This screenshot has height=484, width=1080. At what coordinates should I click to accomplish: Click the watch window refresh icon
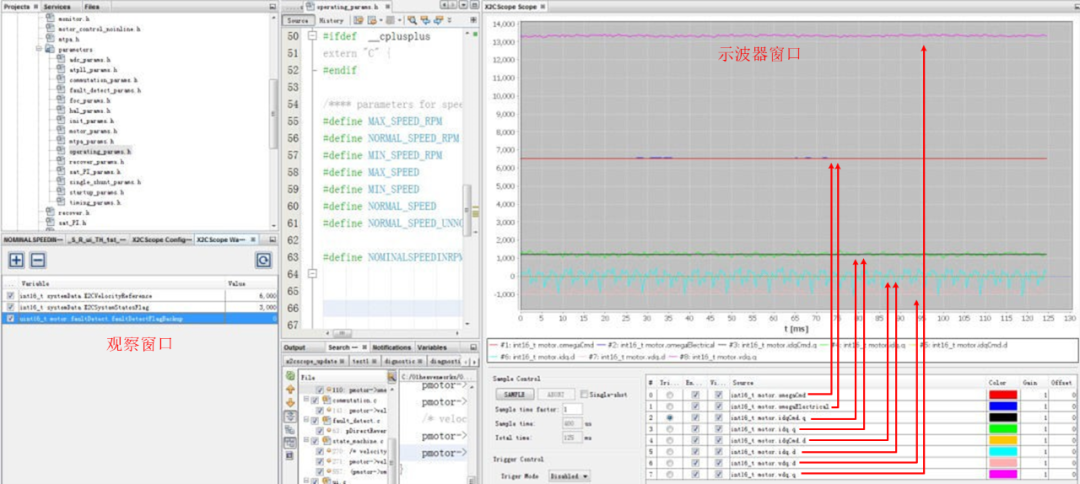pyautogui.click(x=263, y=260)
